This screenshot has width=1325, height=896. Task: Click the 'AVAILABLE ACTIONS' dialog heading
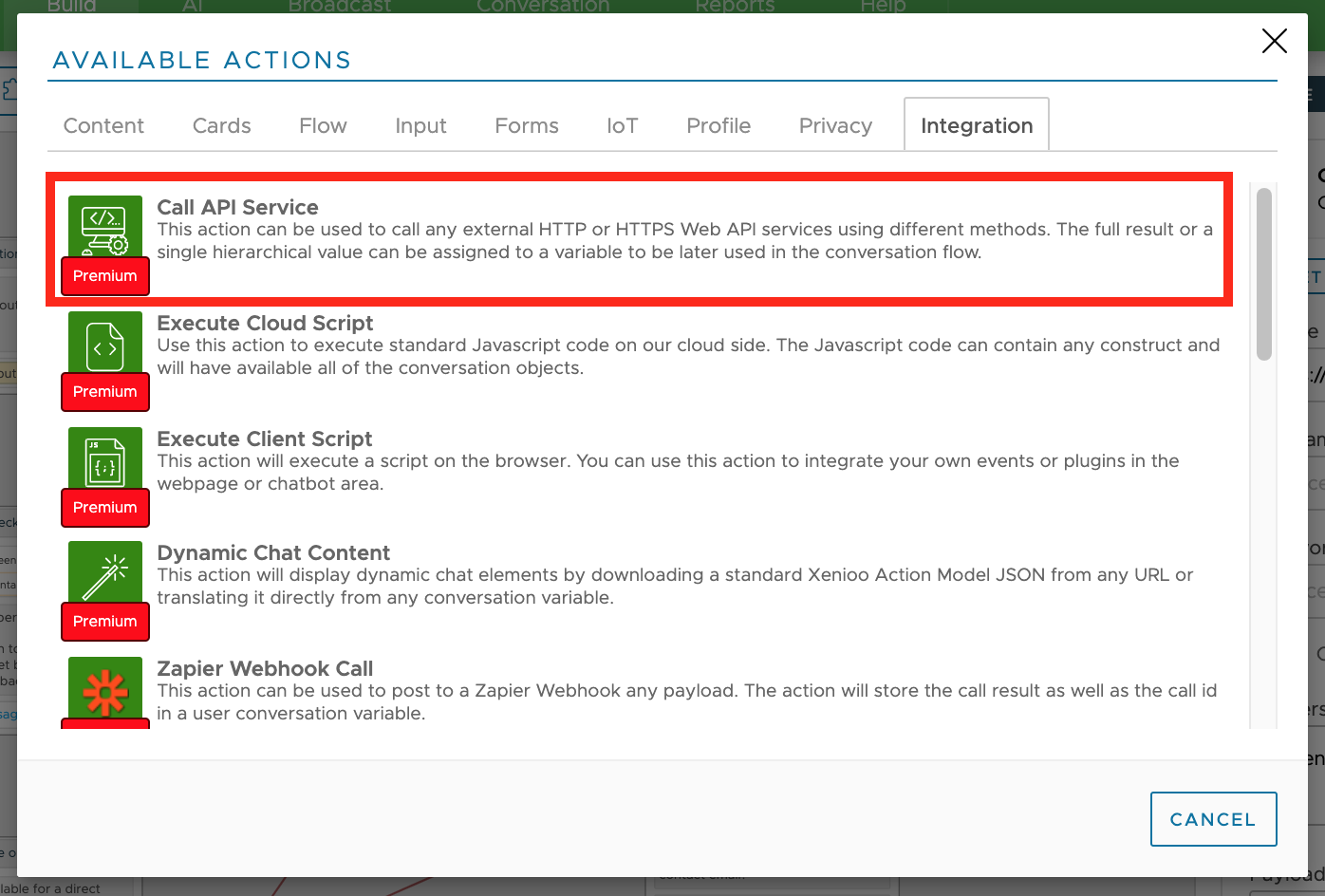point(202,60)
